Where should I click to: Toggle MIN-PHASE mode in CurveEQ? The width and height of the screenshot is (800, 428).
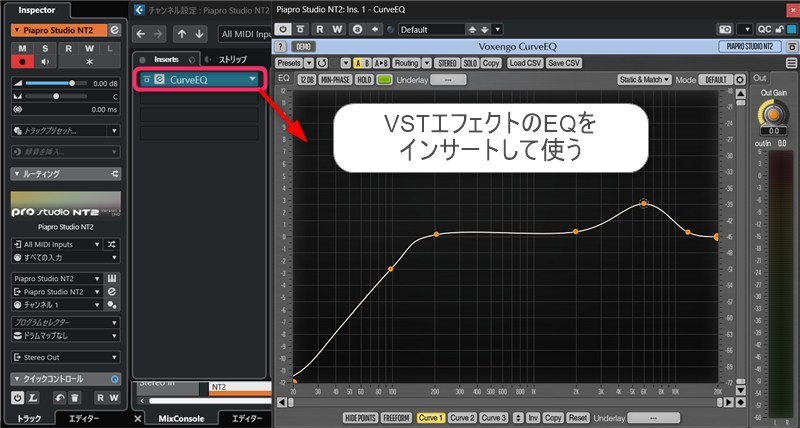point(335,80)
